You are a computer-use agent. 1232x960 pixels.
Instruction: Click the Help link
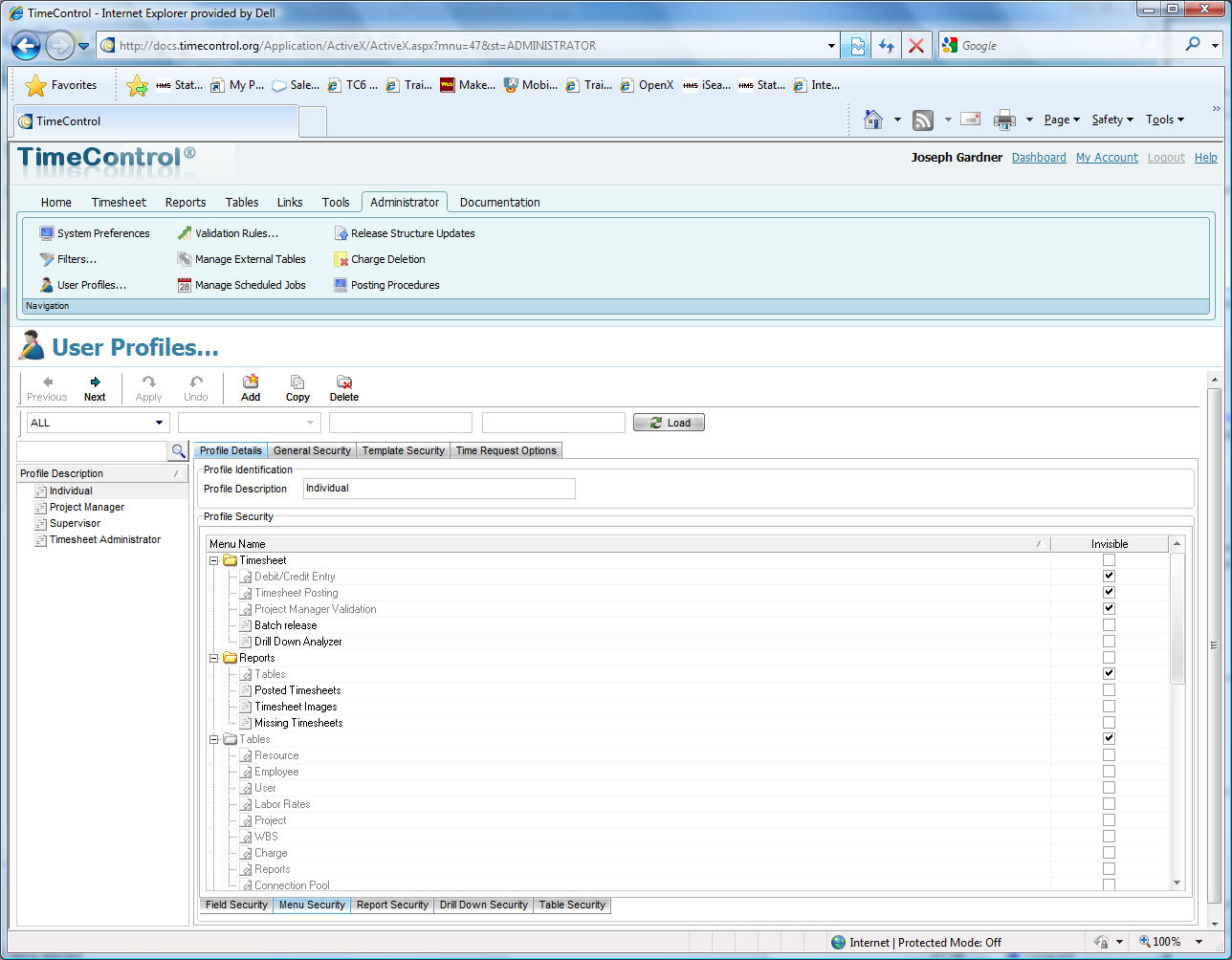pos(1206,158)
